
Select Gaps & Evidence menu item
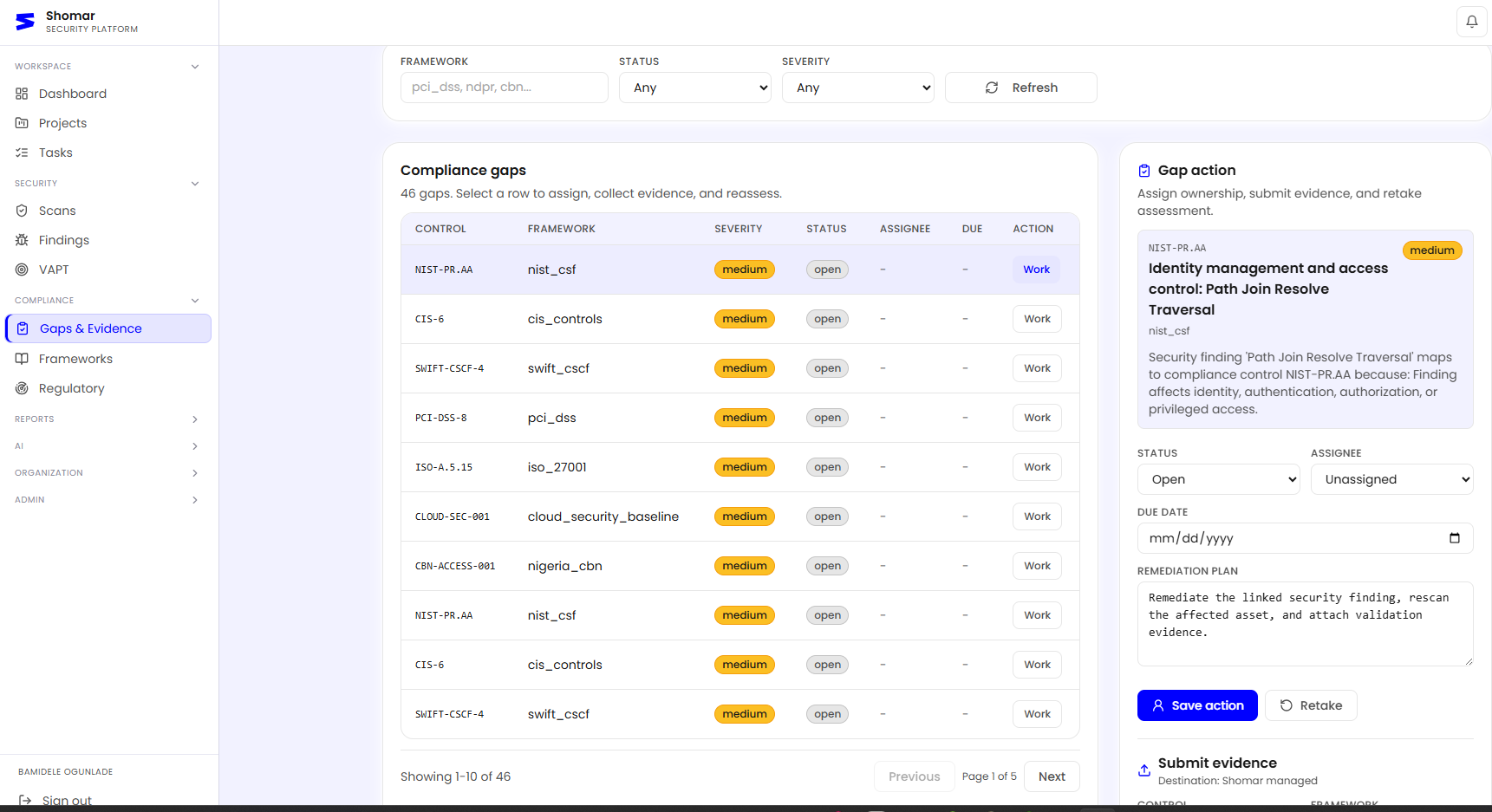point(108,328)
